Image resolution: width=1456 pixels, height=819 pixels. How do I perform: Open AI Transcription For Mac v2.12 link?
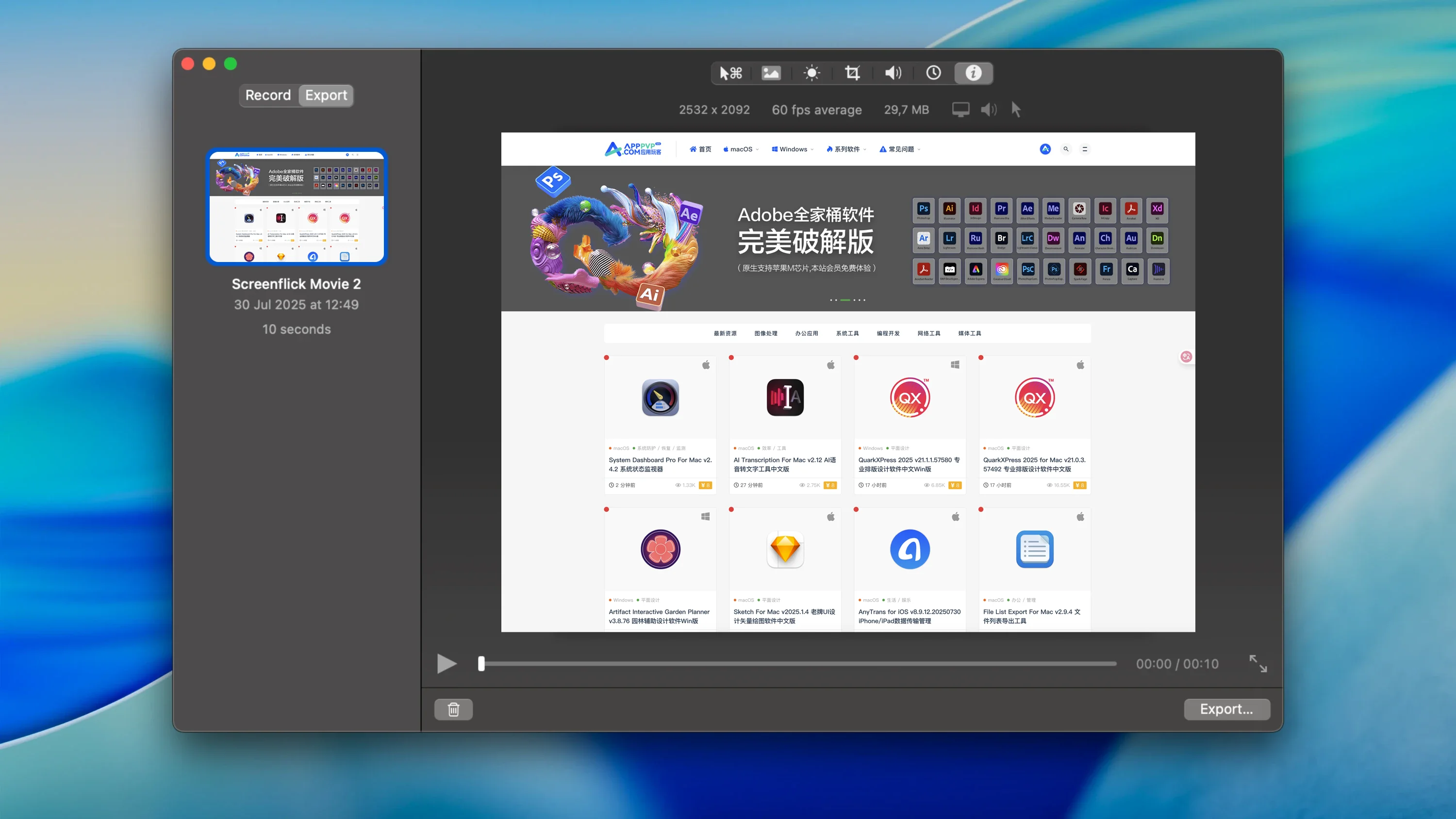pos(784,465)
